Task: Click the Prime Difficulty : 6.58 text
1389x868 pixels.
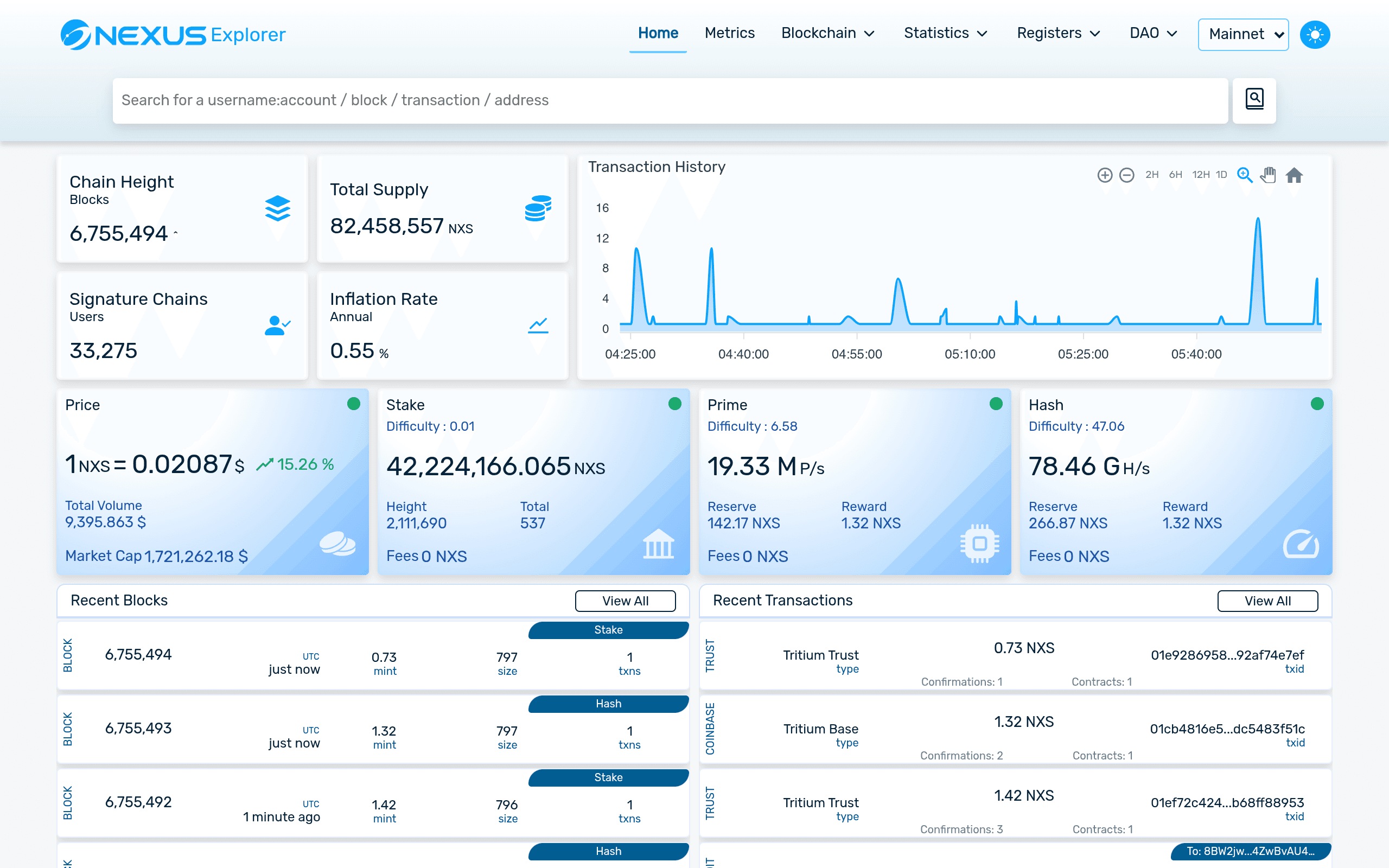Action: tap(752, 426)
